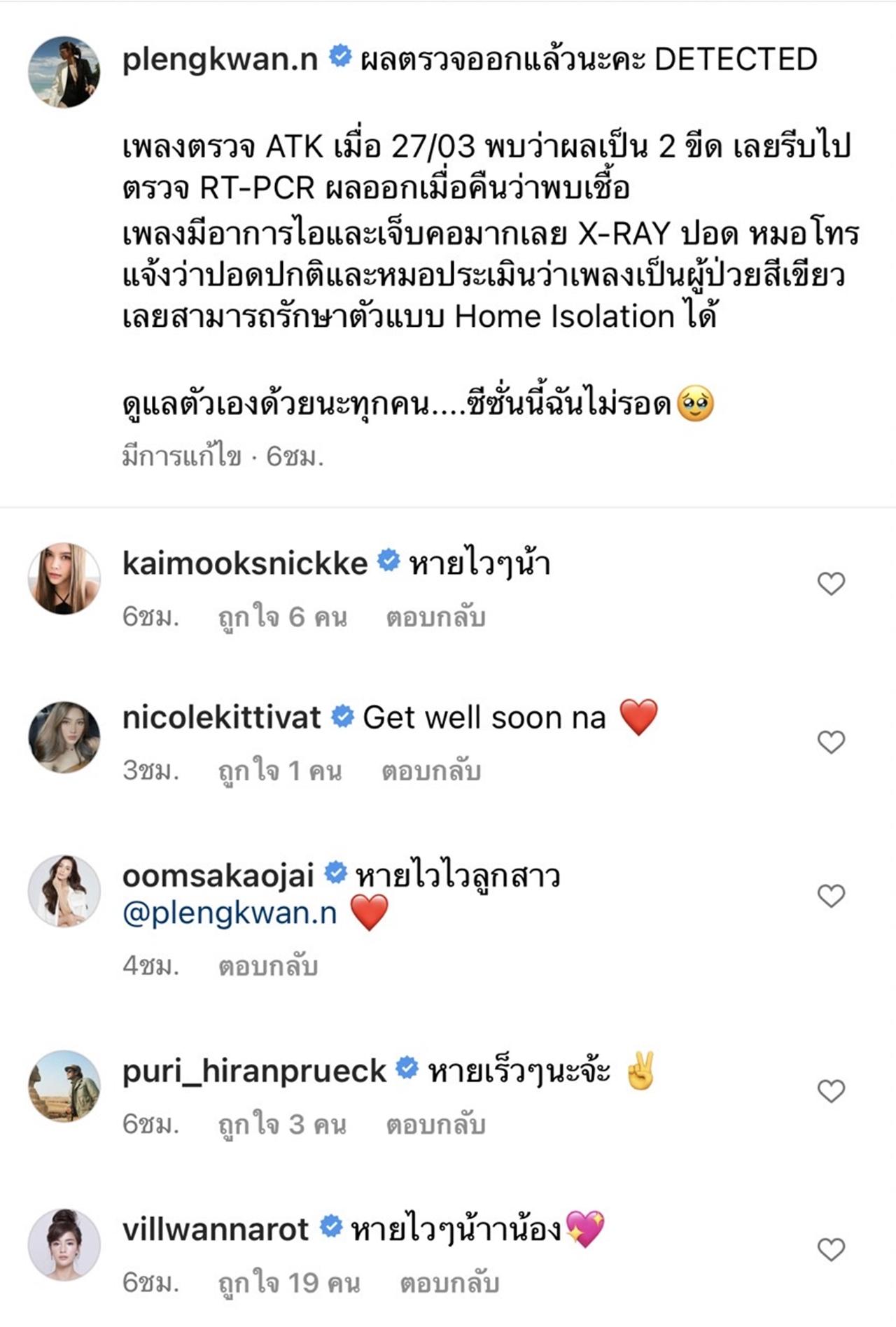Viewport: 896px width, 1327px height.
Task: View the 19 likes on villwannarot's comment
Action: 289,1284
